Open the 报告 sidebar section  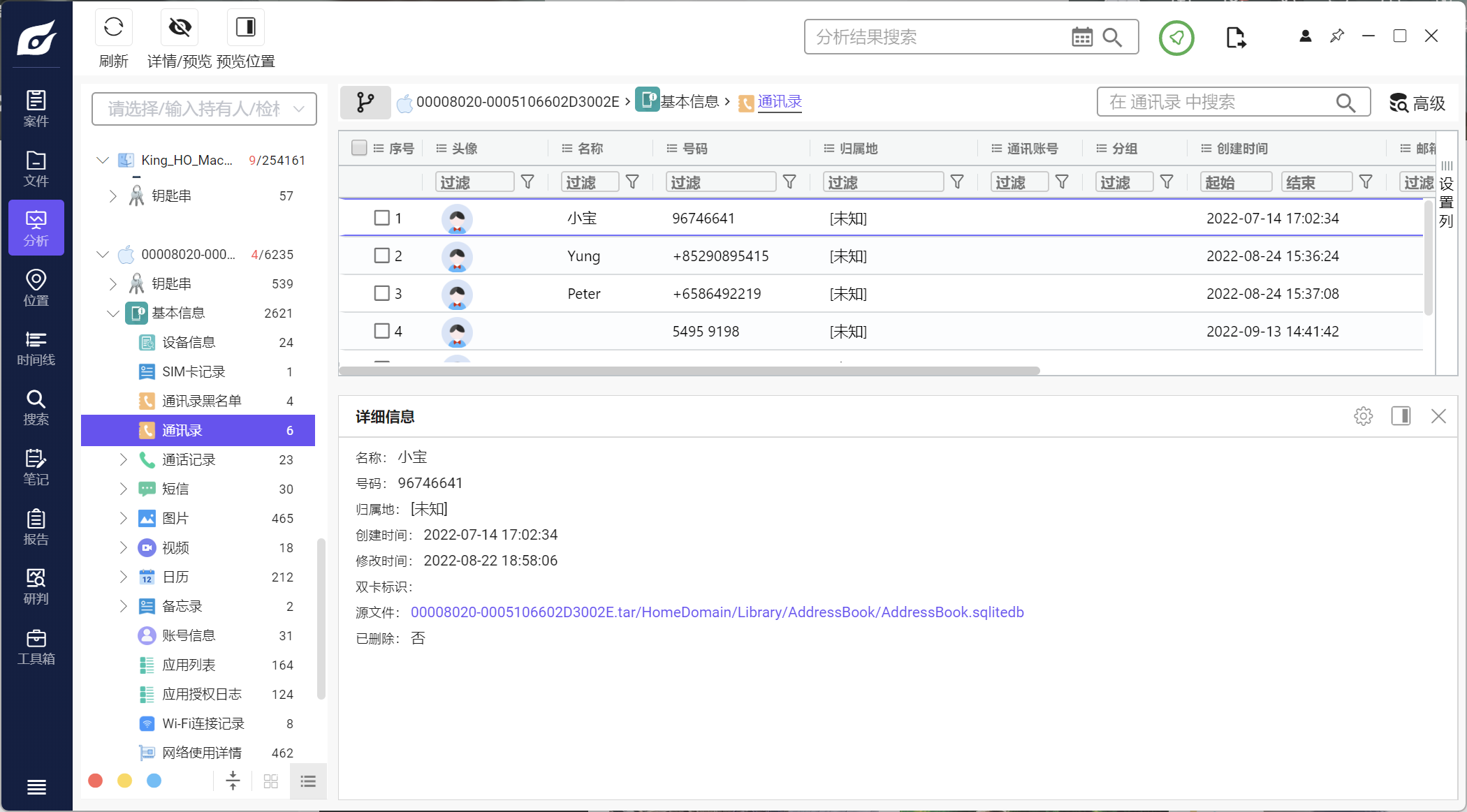[36, 527]
